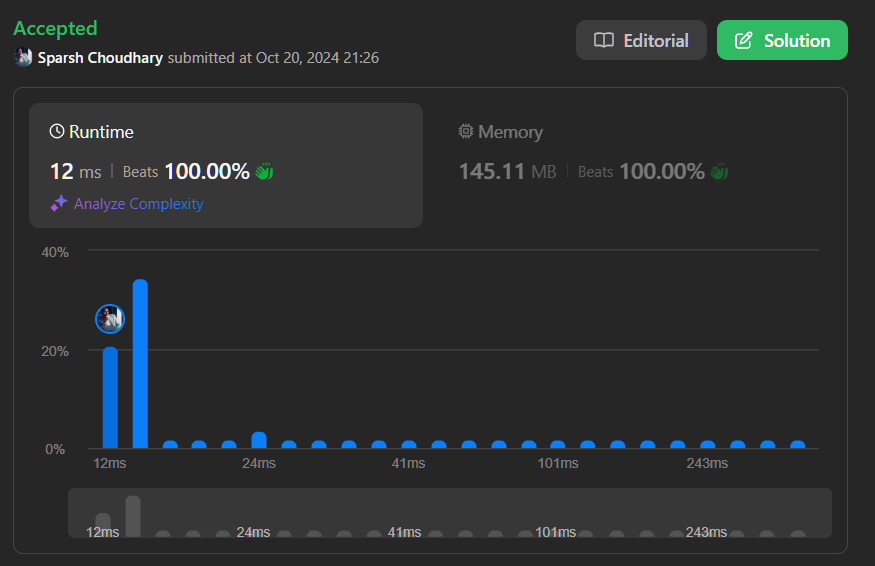Select the first bar above the 12ms label
The height and width of the screenshot is (566, 875).
click(110, 398)
